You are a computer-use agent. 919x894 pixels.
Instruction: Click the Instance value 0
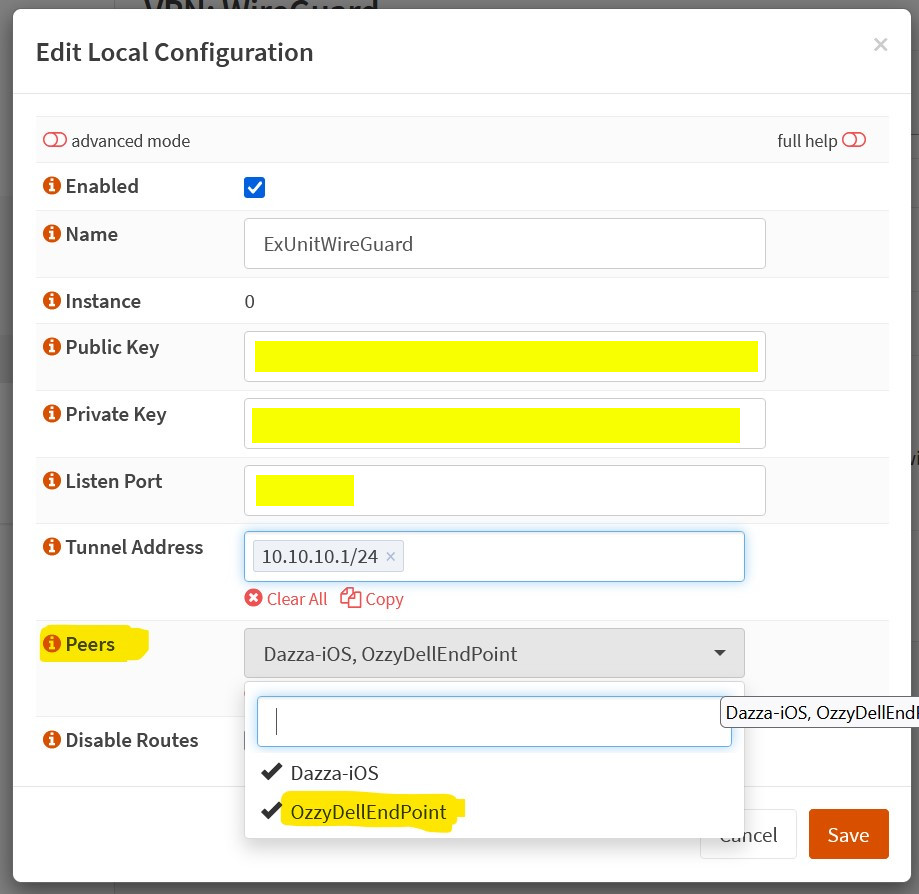click(250, 301)
